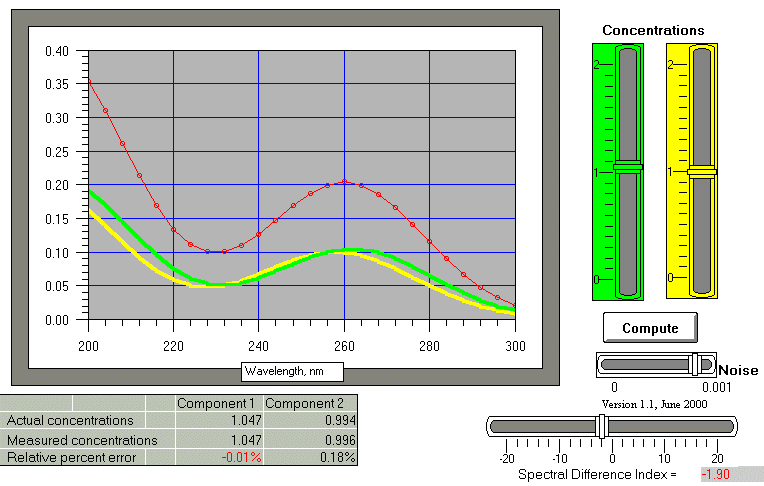This screenshot has width=764, height=486.
Task: Click measured concentration value 0.996
Action: point(311,440)
